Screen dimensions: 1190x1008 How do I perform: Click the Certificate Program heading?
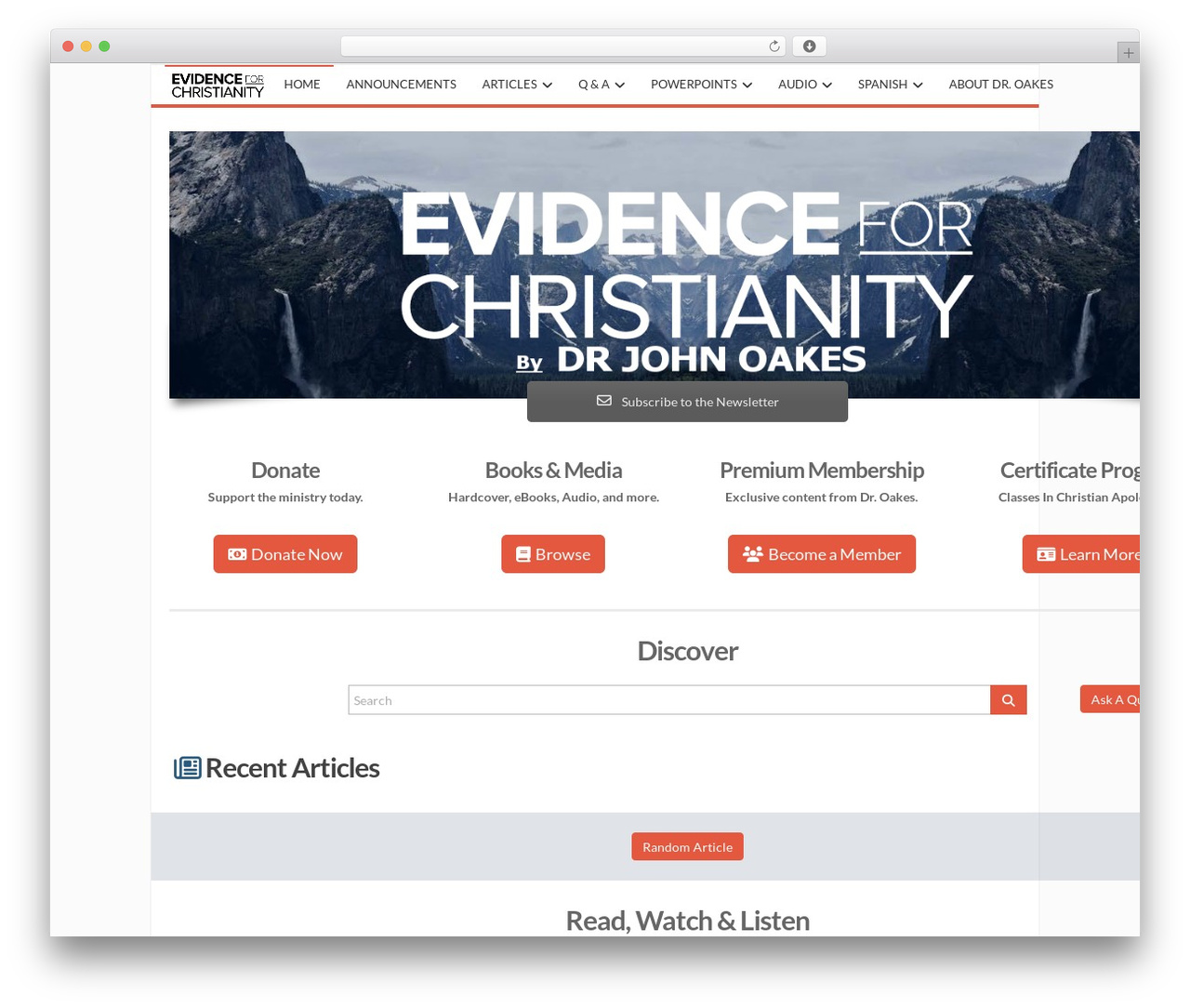click(x=1070, y=471)
